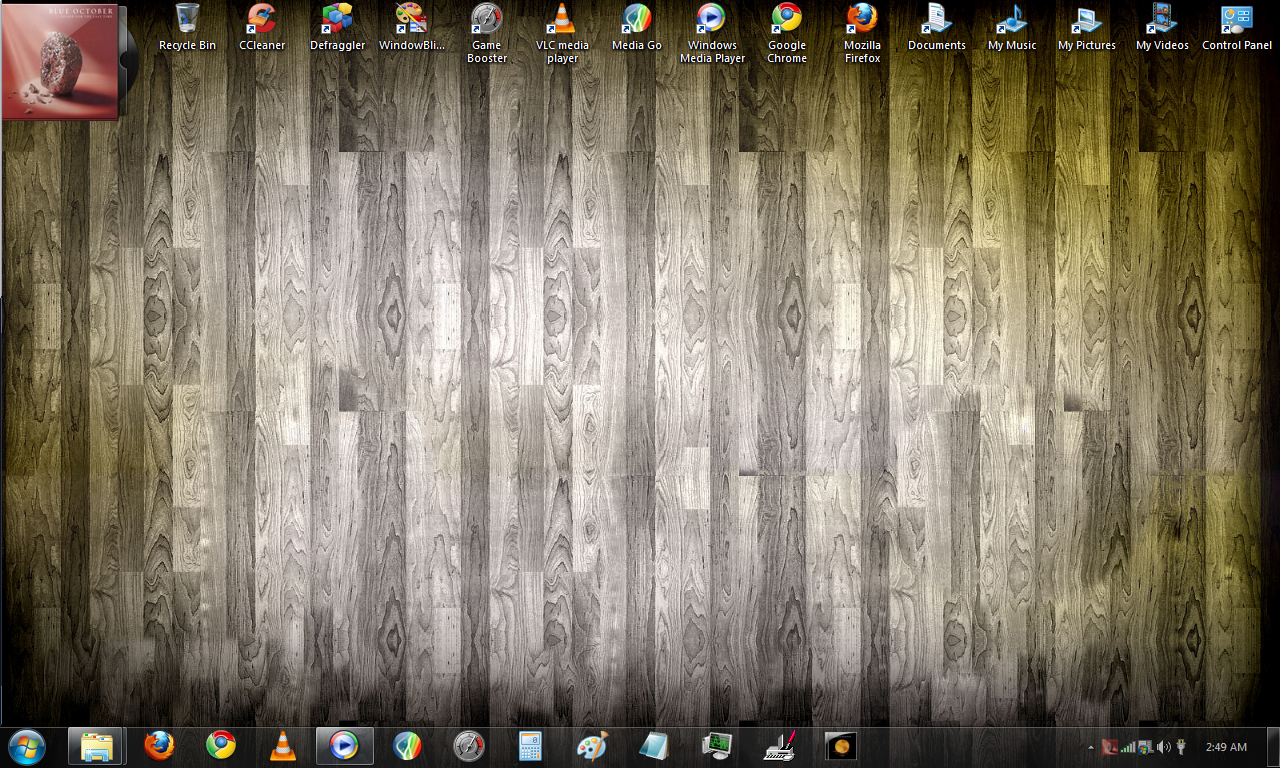Click the Show desktop button
This screenshot has height=768, width=1280.
click(x=1272, y=747)
